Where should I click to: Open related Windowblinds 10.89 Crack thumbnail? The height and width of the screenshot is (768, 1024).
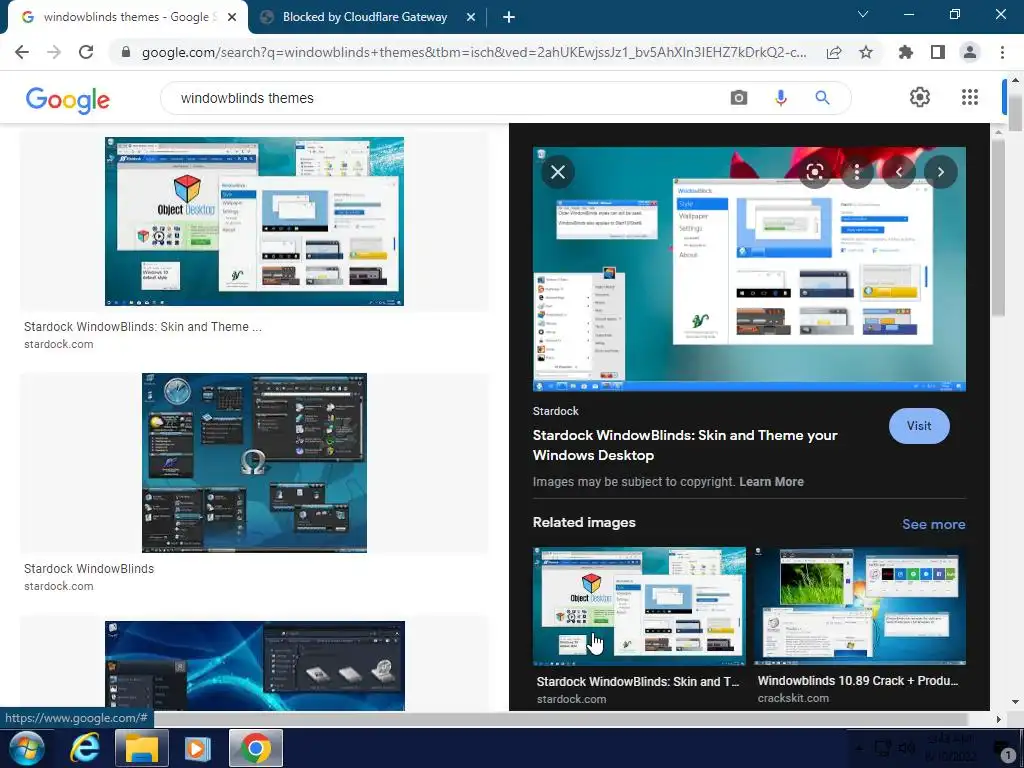[x=860, y=606]
